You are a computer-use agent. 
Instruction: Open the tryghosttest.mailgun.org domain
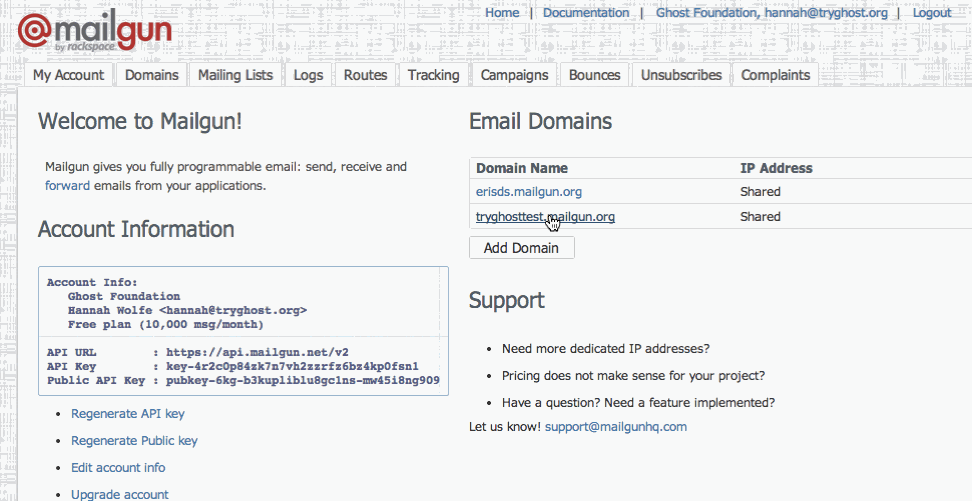point(545,216)
